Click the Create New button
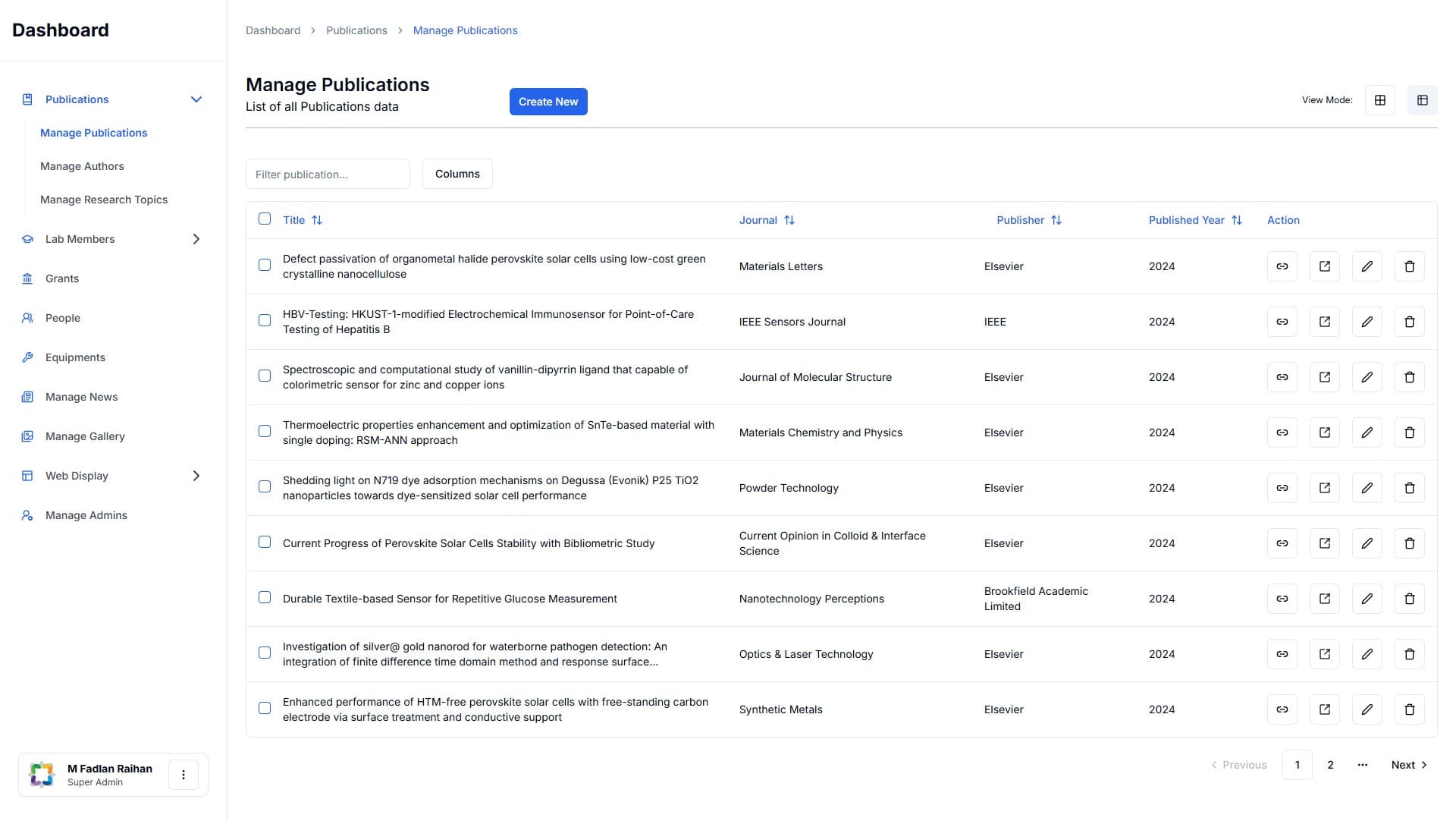1456x821 pixels. 548,102
